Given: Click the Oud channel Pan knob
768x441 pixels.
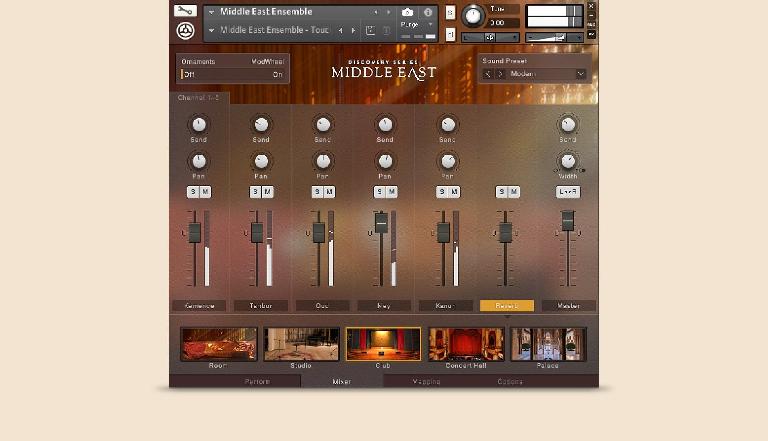Looking at the screenshot, I should [x=323, y=161].
